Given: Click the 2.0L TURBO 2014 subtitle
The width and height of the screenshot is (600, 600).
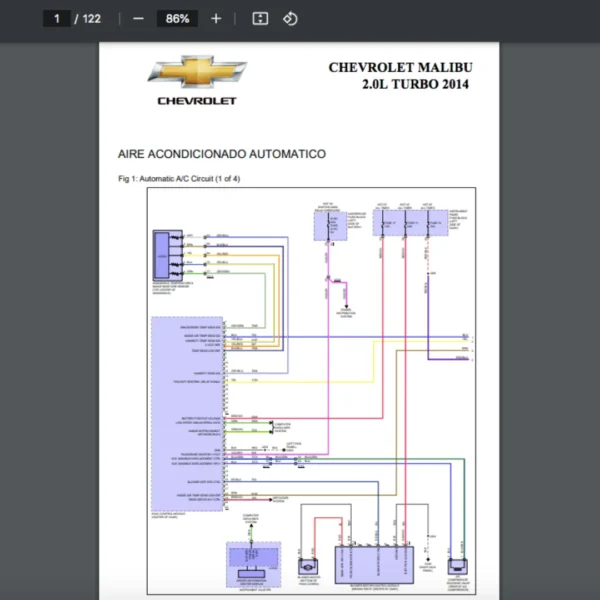Looking at the screenshot, I should point(415,85).
